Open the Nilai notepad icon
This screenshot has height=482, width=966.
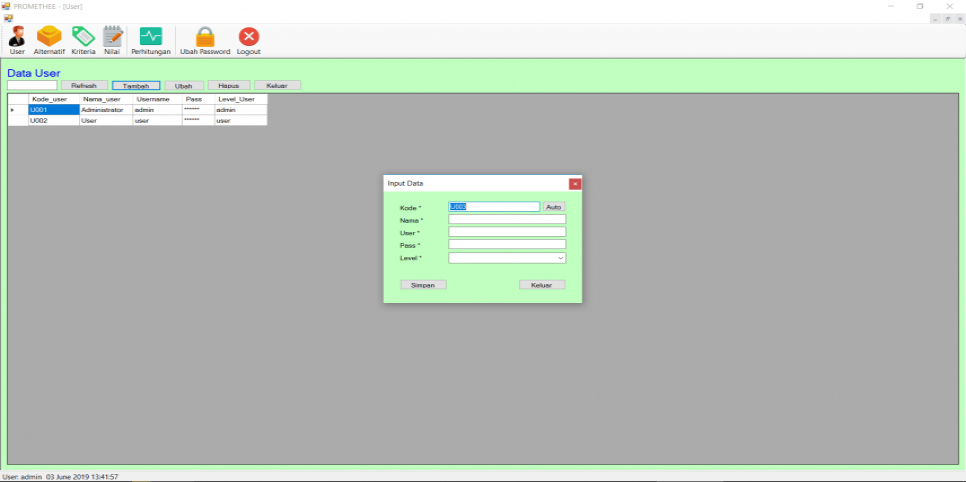click(112, 38)
